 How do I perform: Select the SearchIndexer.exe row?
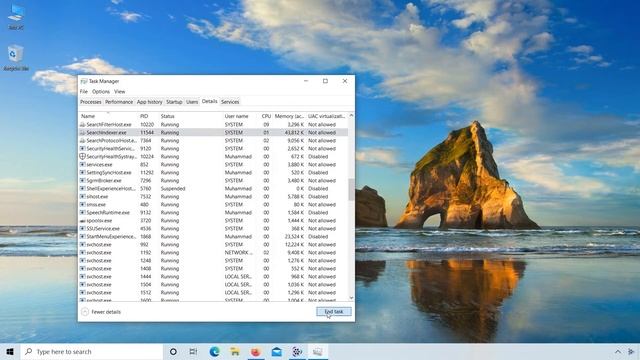pos(213,133)
